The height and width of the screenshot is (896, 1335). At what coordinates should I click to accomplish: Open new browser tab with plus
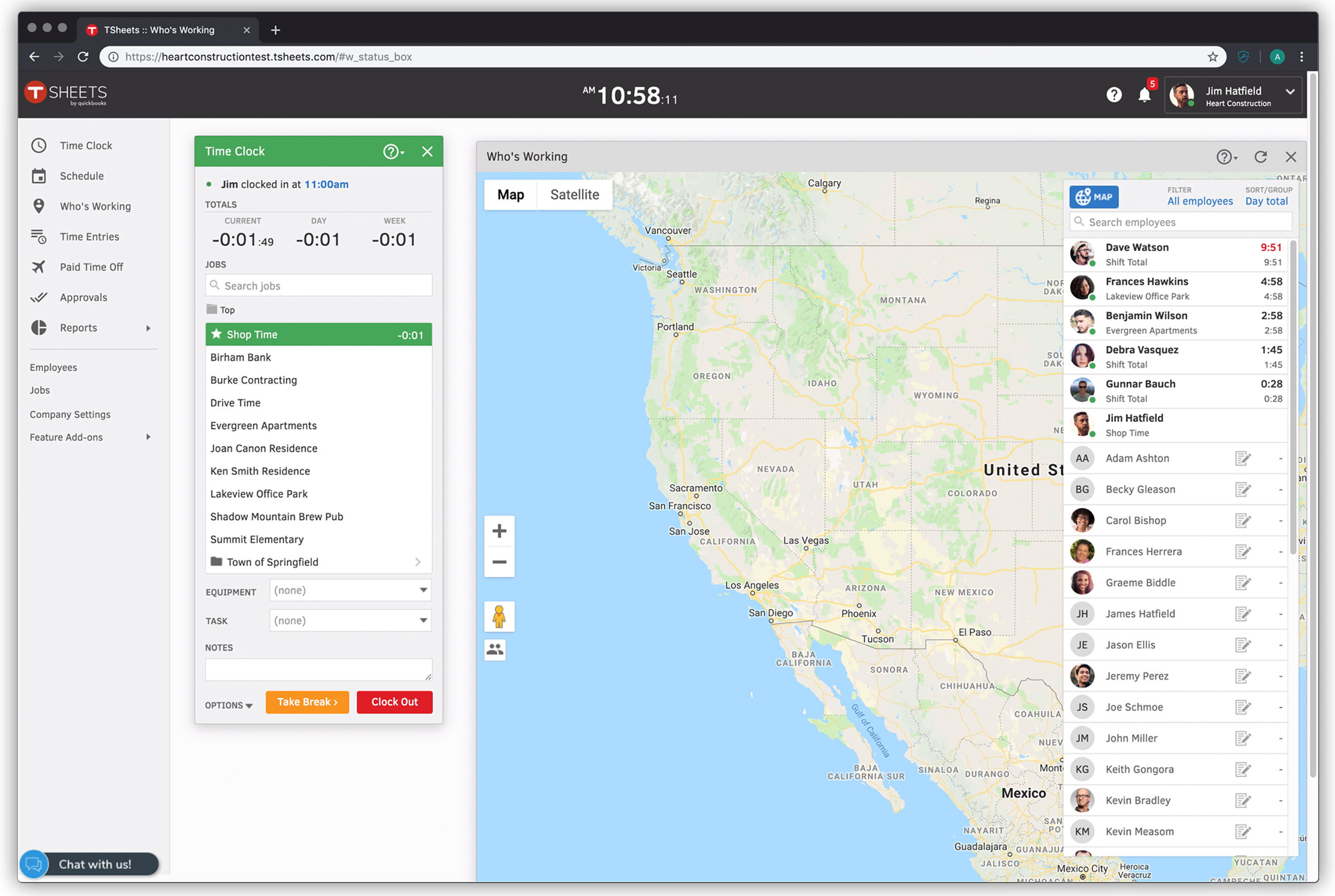click(275, 30)
